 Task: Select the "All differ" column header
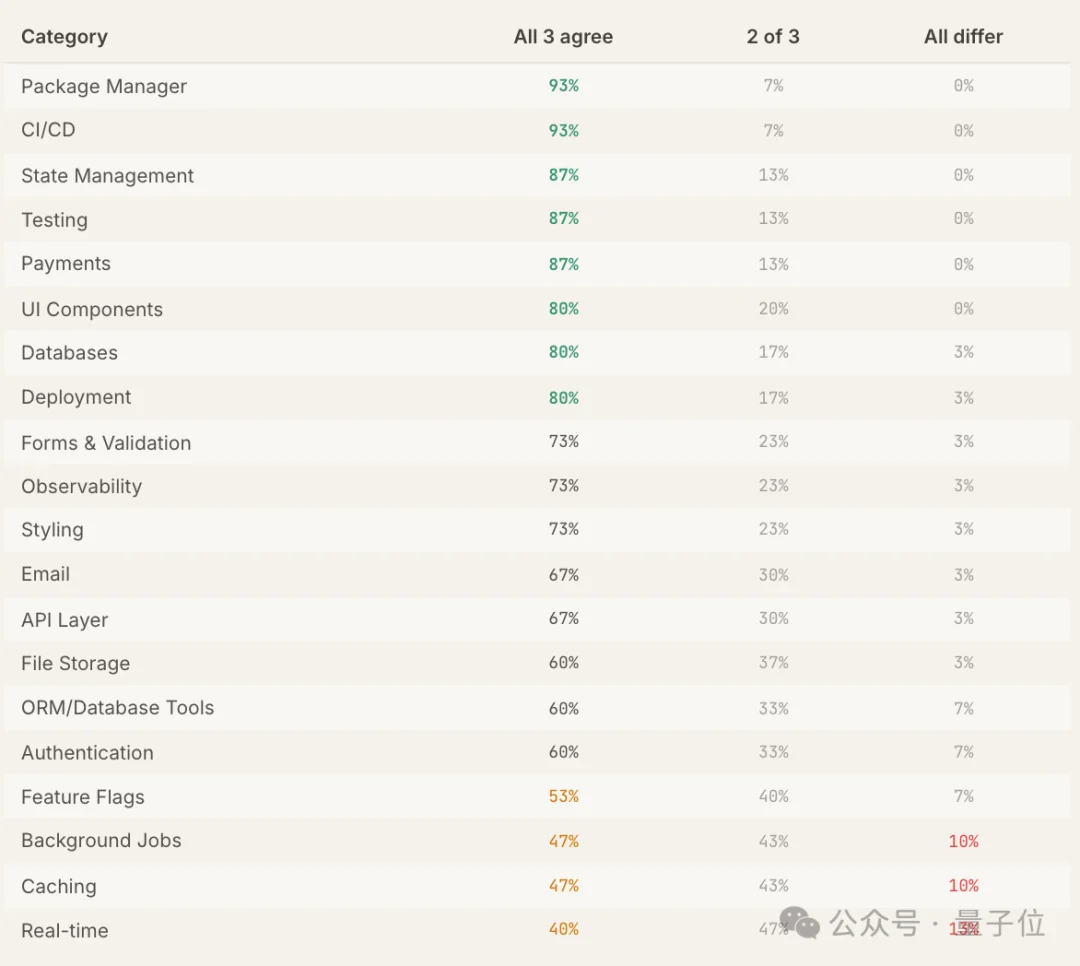pos(963,37)
